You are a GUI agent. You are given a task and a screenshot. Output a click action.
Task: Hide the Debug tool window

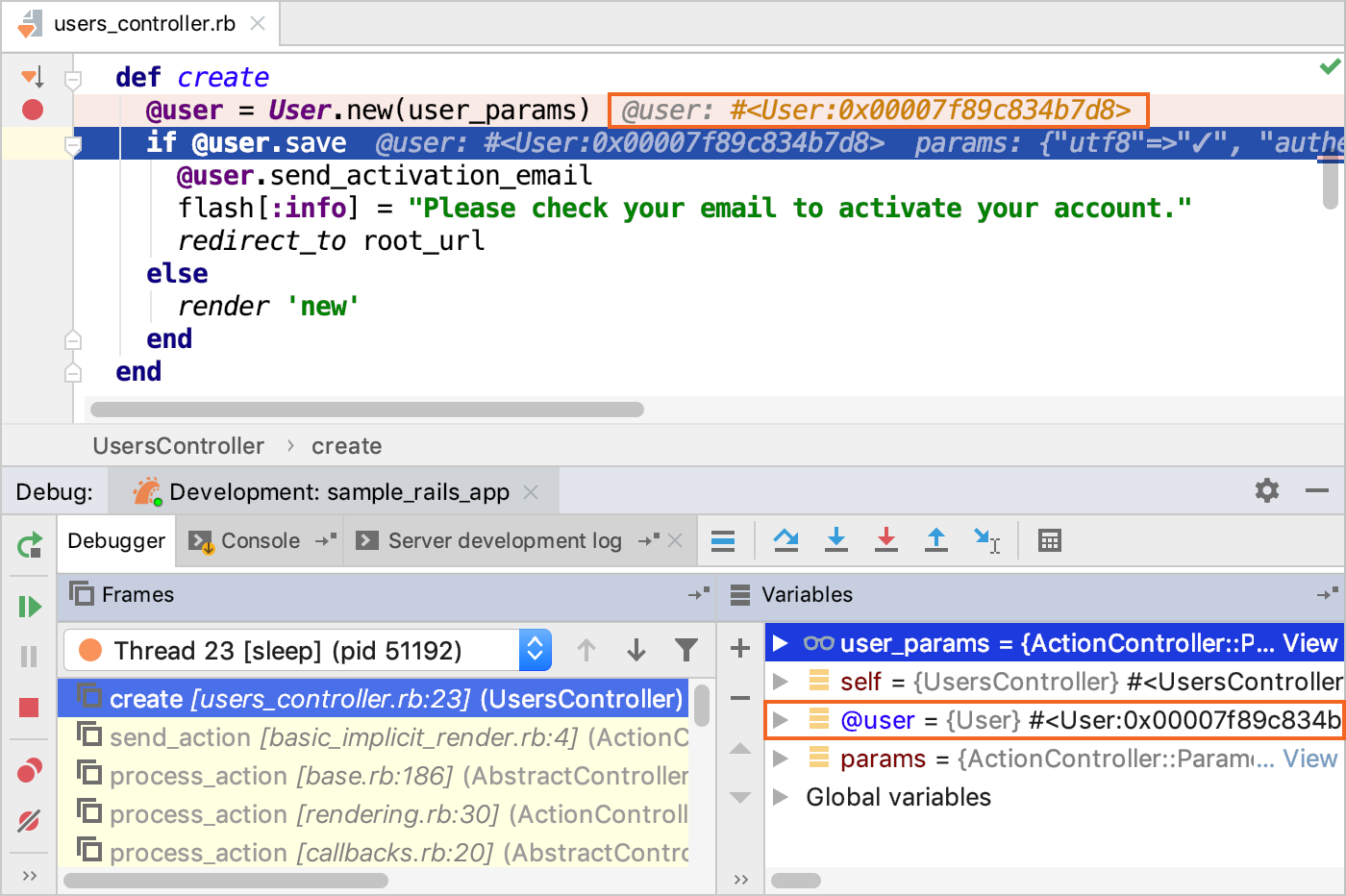pyautogui.click(x=1317, y=490)
